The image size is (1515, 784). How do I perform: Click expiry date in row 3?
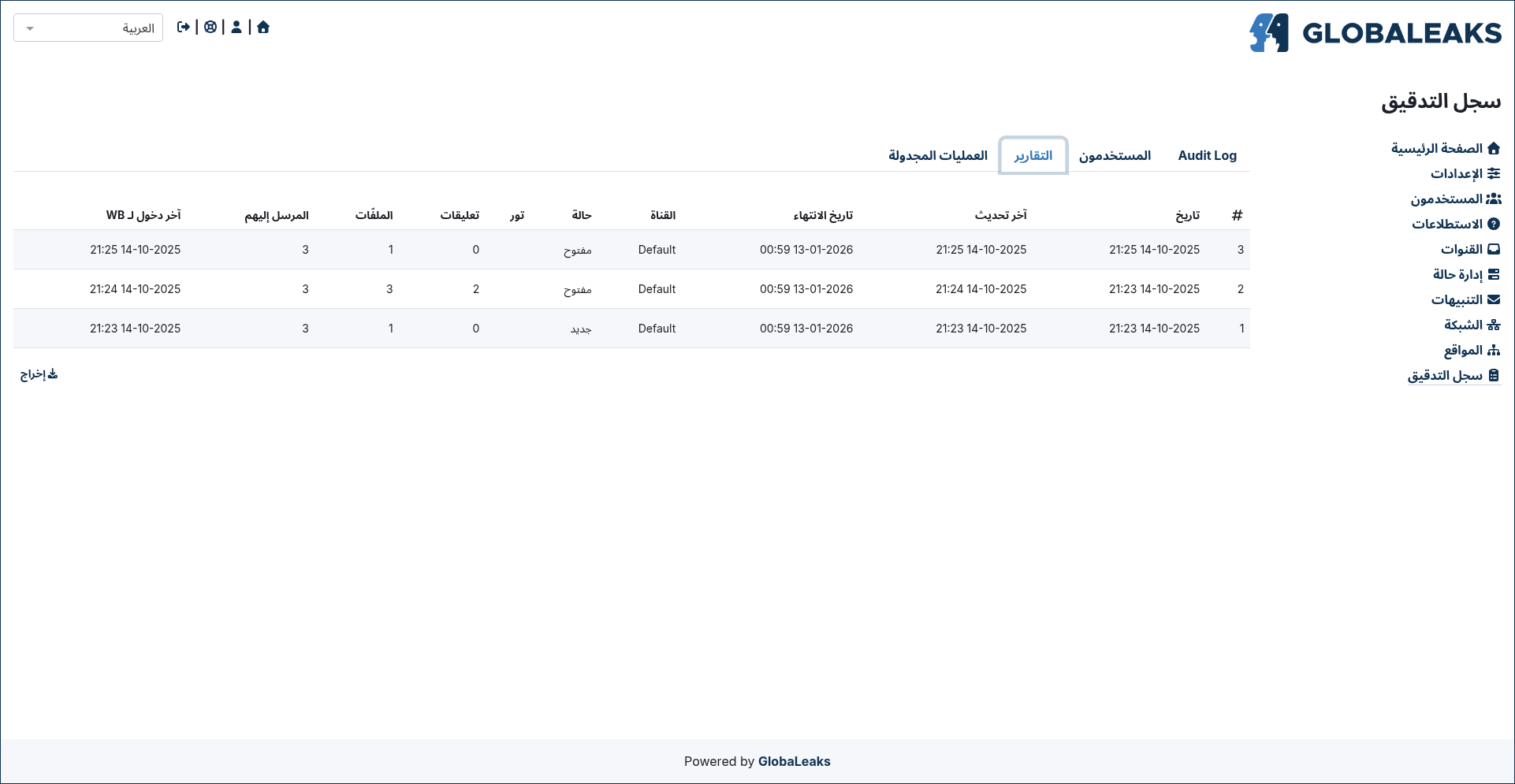(x=806, y=250)
